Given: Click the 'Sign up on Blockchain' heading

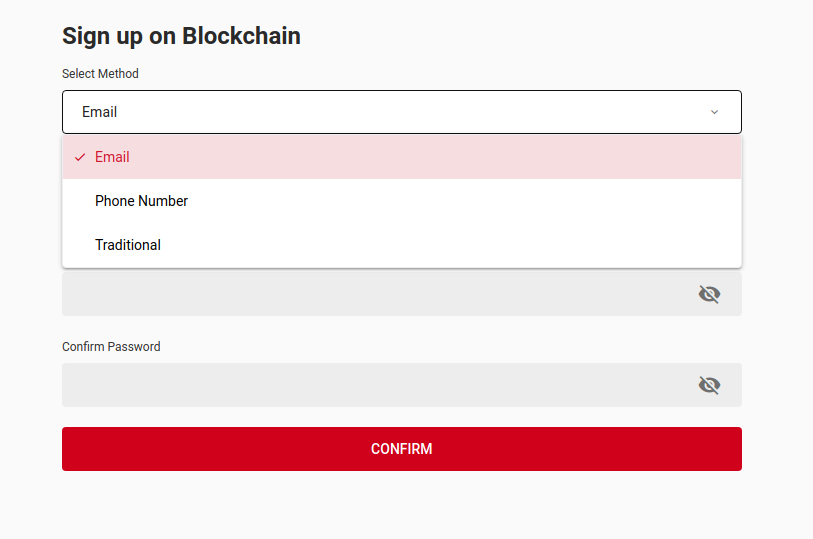Looking at the screenshot, I should [x=181, y=36].
